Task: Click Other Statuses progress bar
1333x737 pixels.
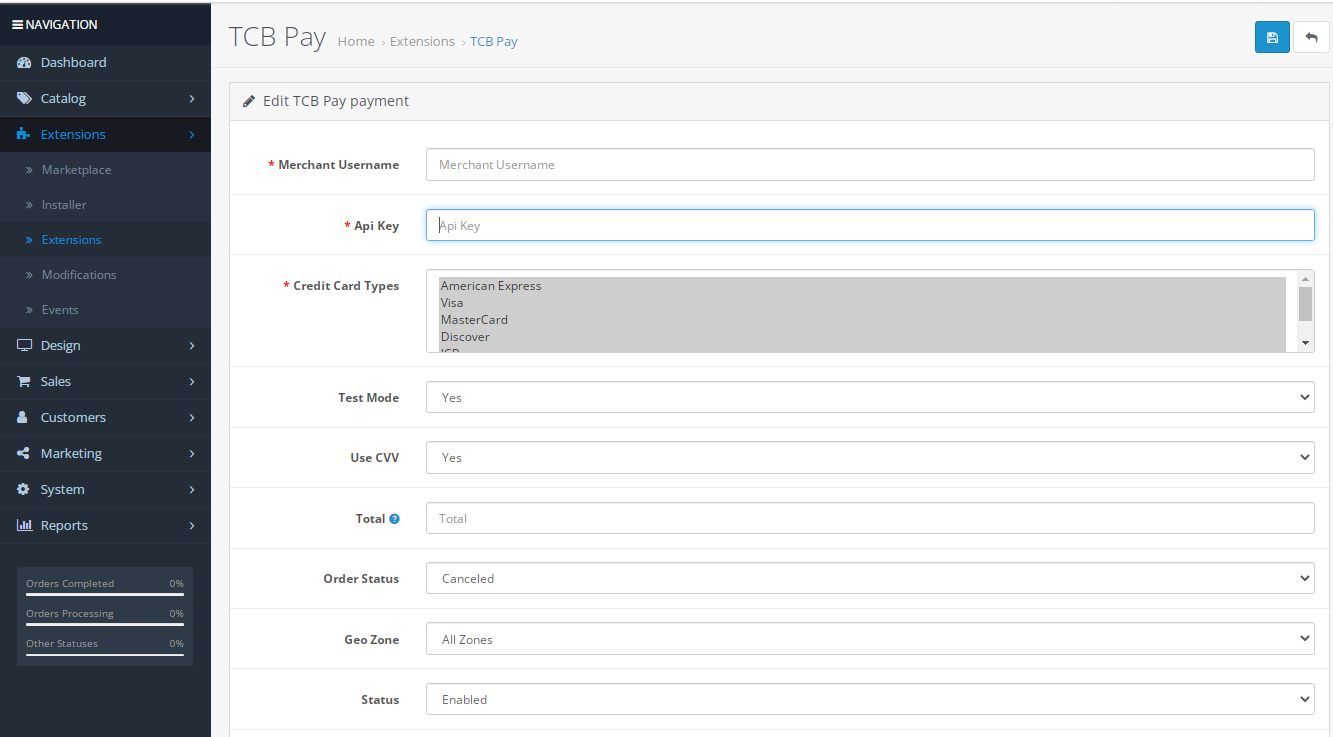Action: [x=105, y=655]
